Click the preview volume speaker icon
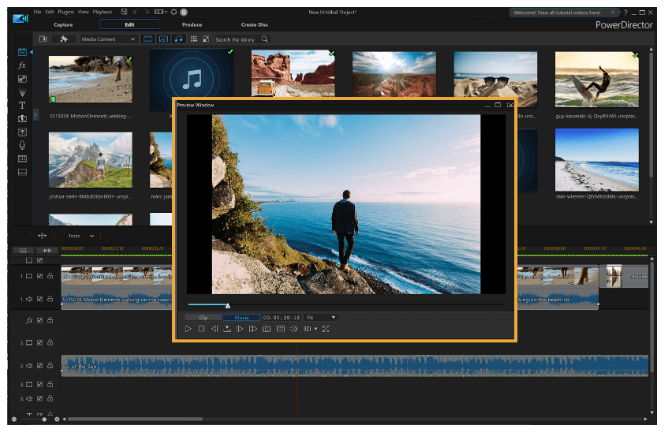Screen dimensions: 665x435 pos(294,328)
